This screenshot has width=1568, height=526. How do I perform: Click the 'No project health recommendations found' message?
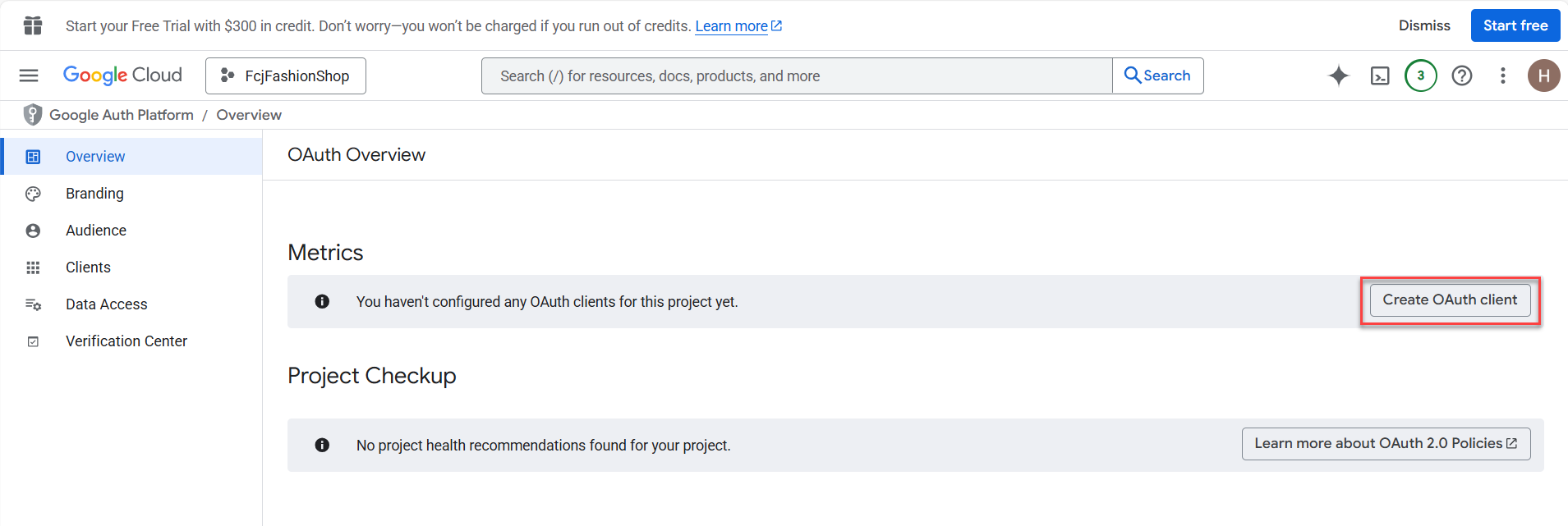pyautogui.click(x=543, y=446)
